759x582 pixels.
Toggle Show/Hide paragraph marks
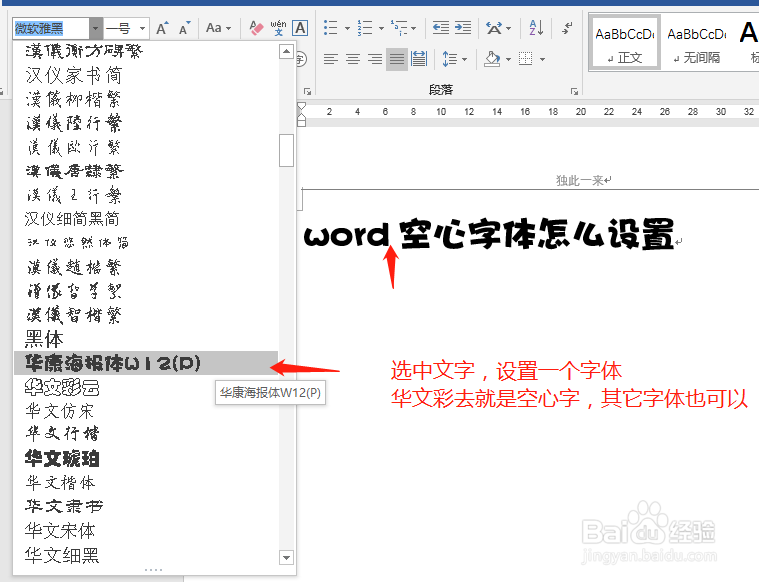click(x=567, y=28)
